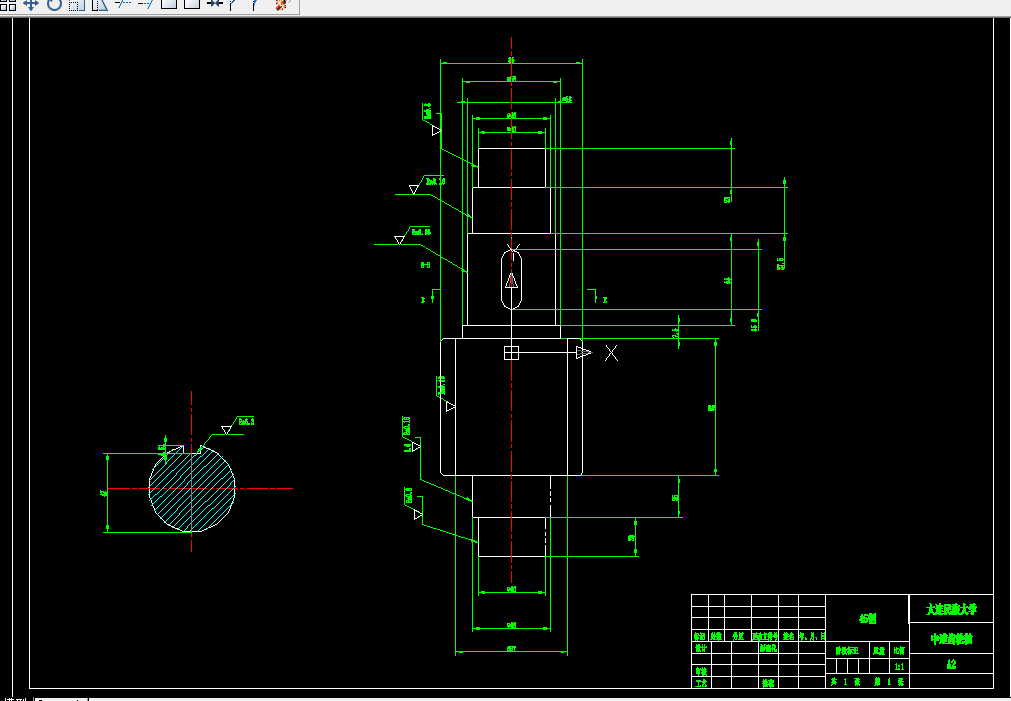Select the keyway slot on the shaft

tap(511, 280)
